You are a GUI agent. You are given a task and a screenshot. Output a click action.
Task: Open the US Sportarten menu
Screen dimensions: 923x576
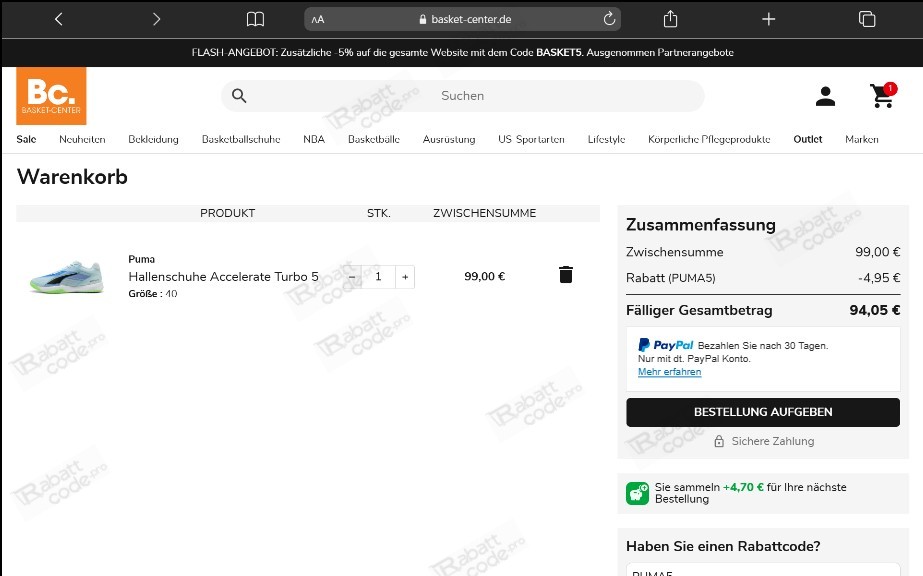[531, 139]
